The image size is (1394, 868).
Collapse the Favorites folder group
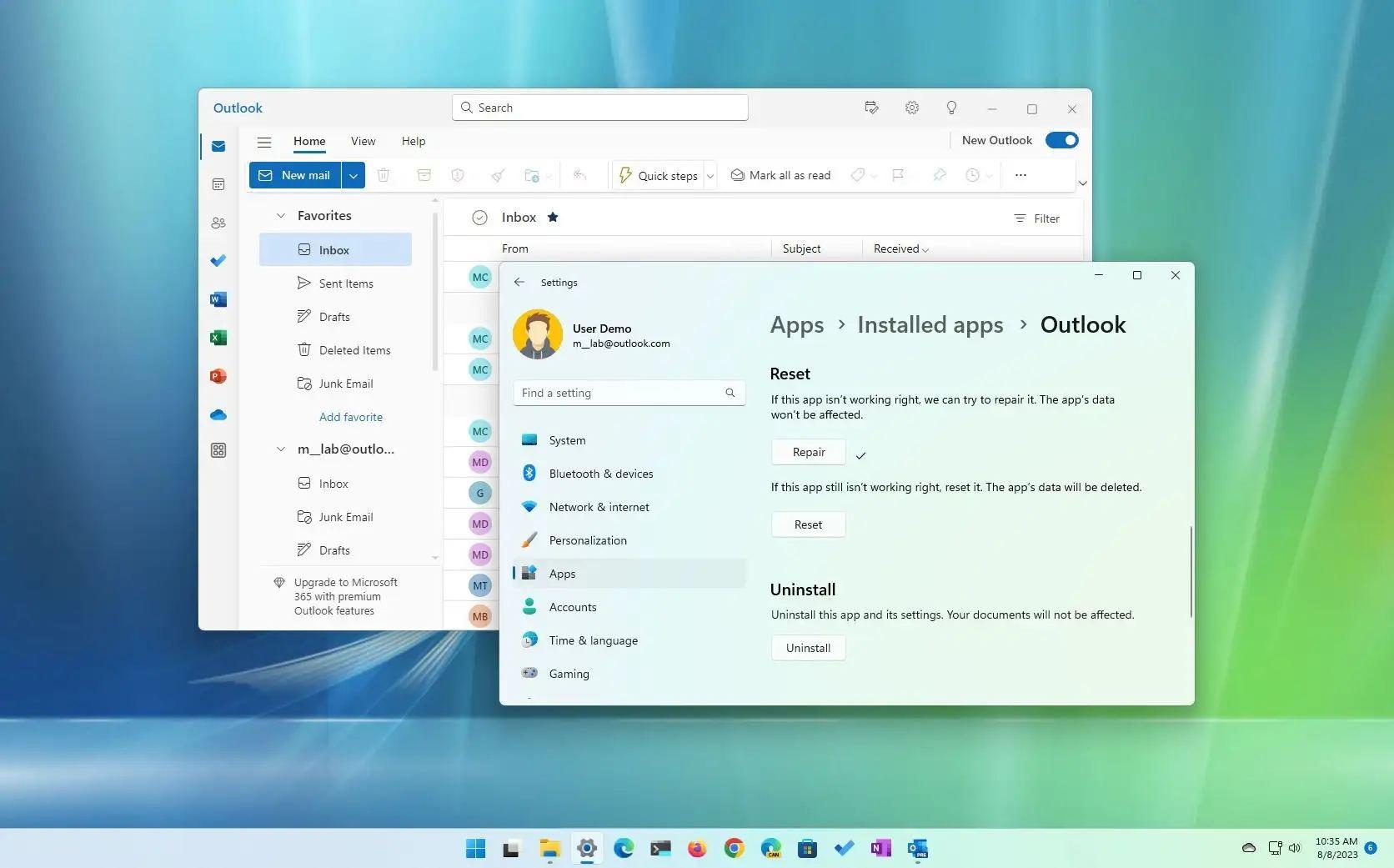coord(281,216)
